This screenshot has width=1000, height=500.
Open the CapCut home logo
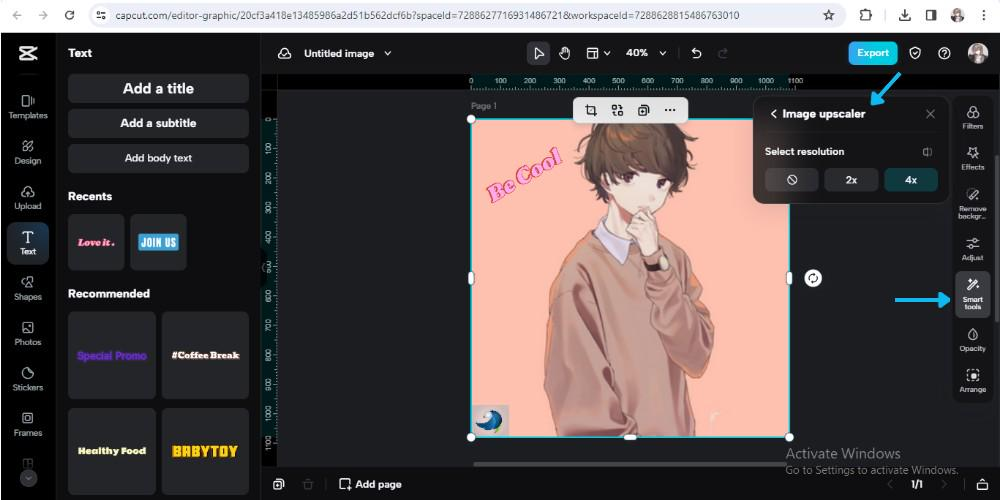click(27, 54)
